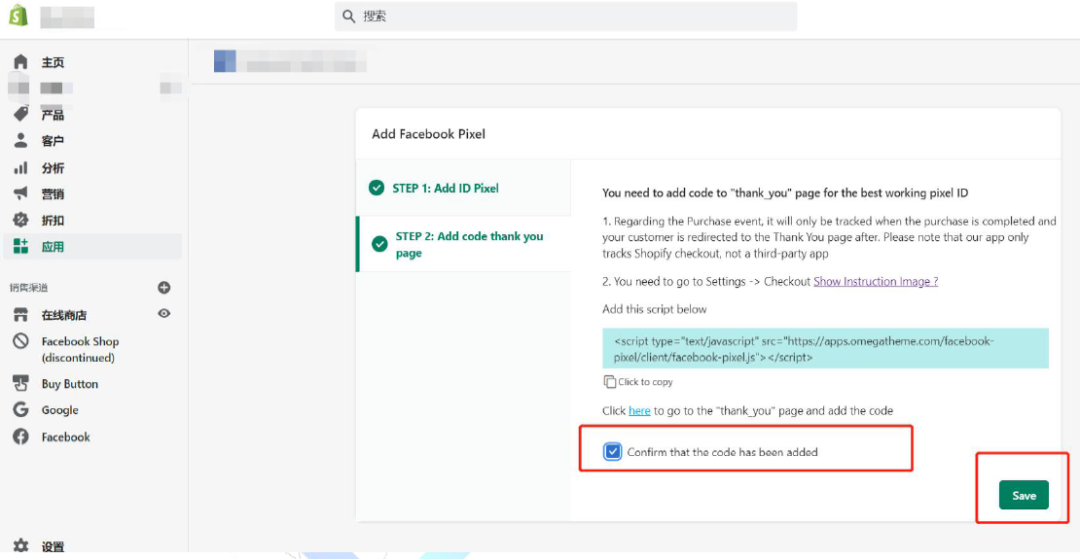Click eye icon to view online store
This screenshot has height=559, width=1080.
164,314
